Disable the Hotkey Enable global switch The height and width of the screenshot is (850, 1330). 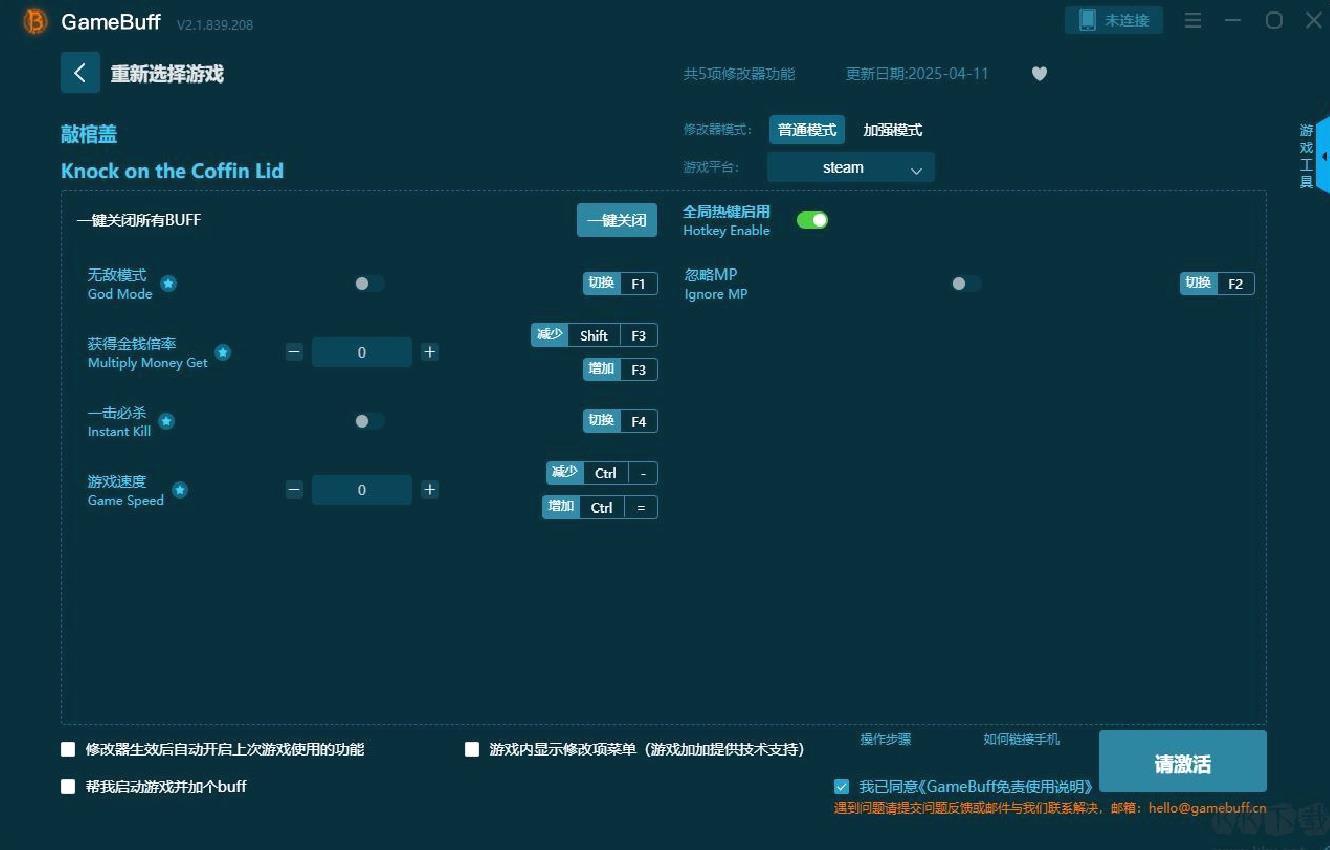click(x=812, y=220)
